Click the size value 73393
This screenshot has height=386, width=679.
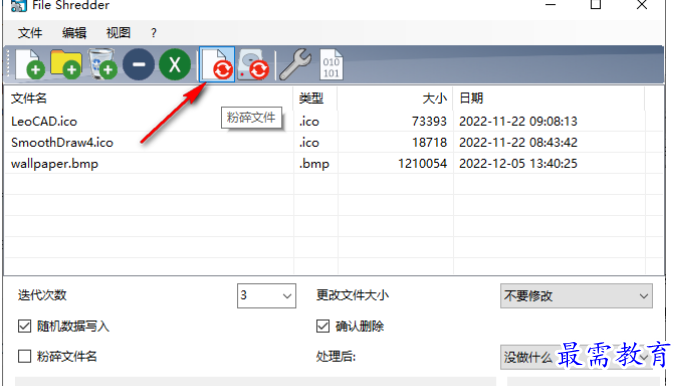click(429, 121)
